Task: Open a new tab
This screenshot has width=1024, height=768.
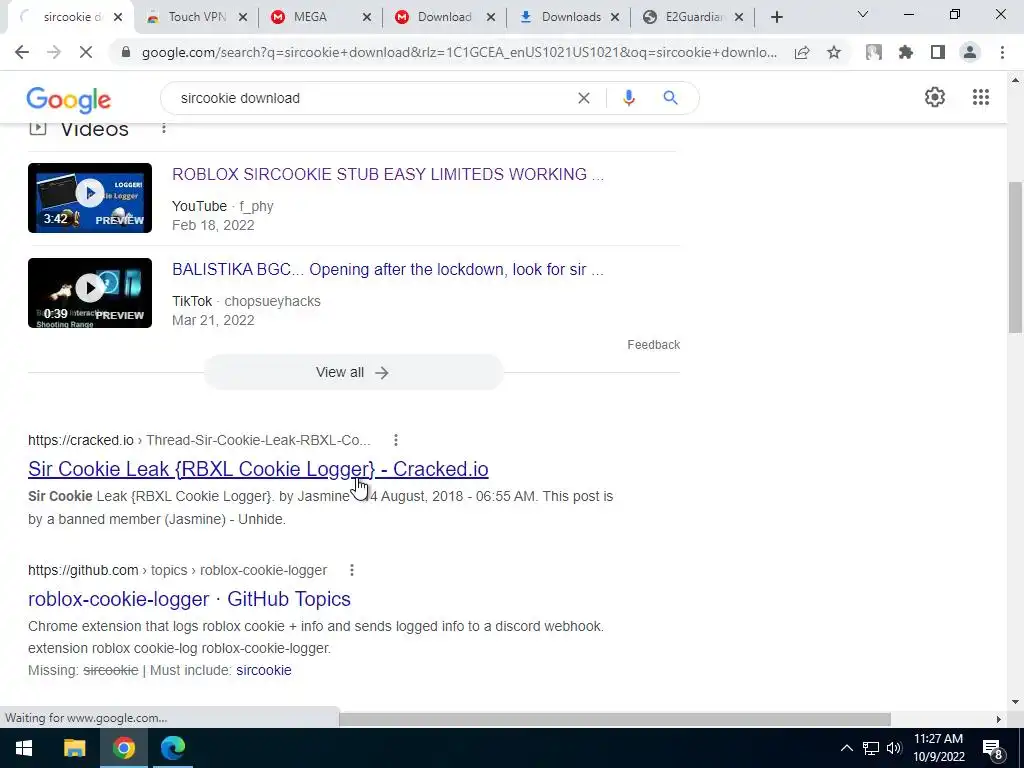Action: [776, 17]
